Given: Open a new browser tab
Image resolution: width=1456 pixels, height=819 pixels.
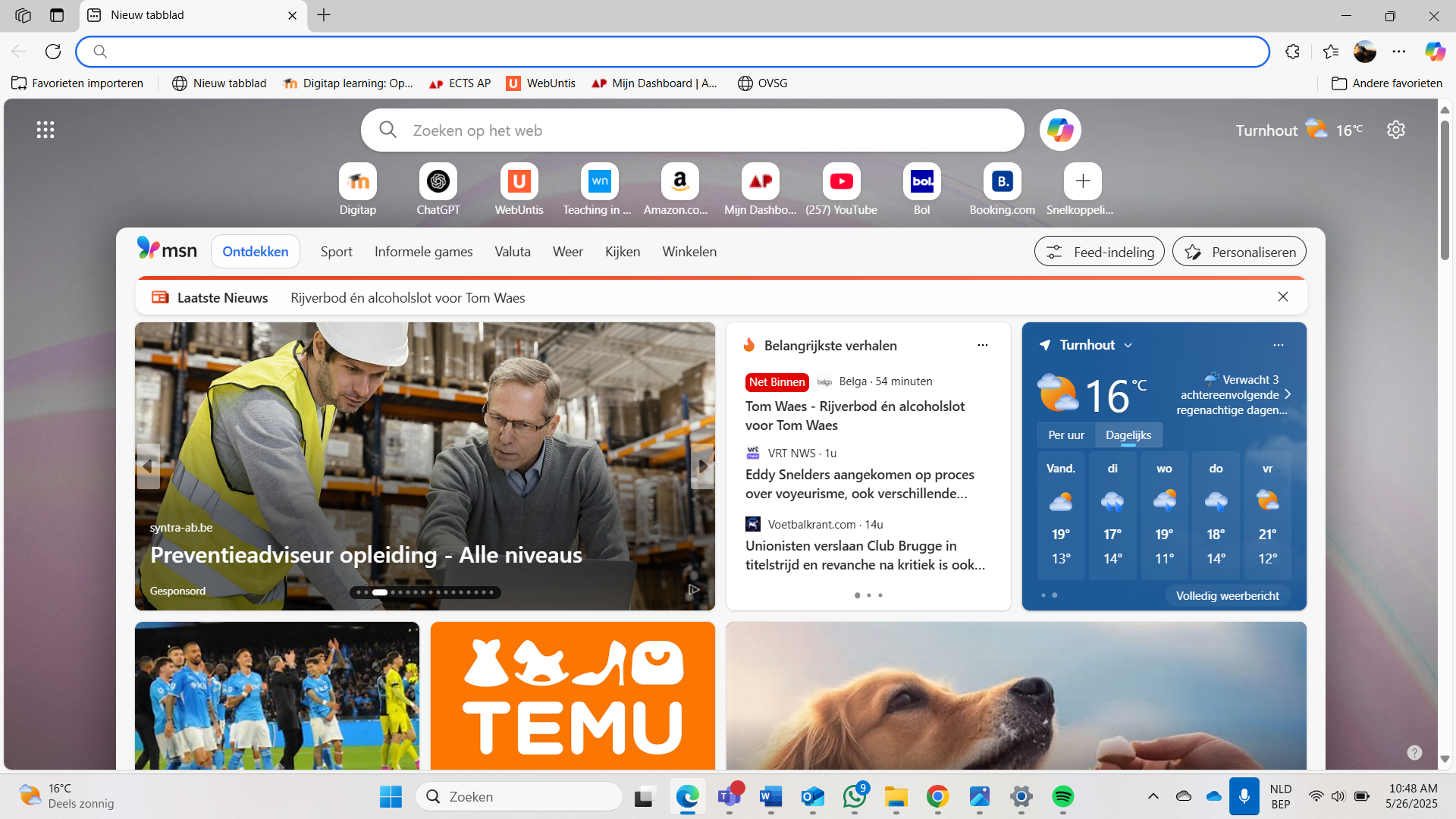Looking at the screenshot, I should [x=324, y=15].
